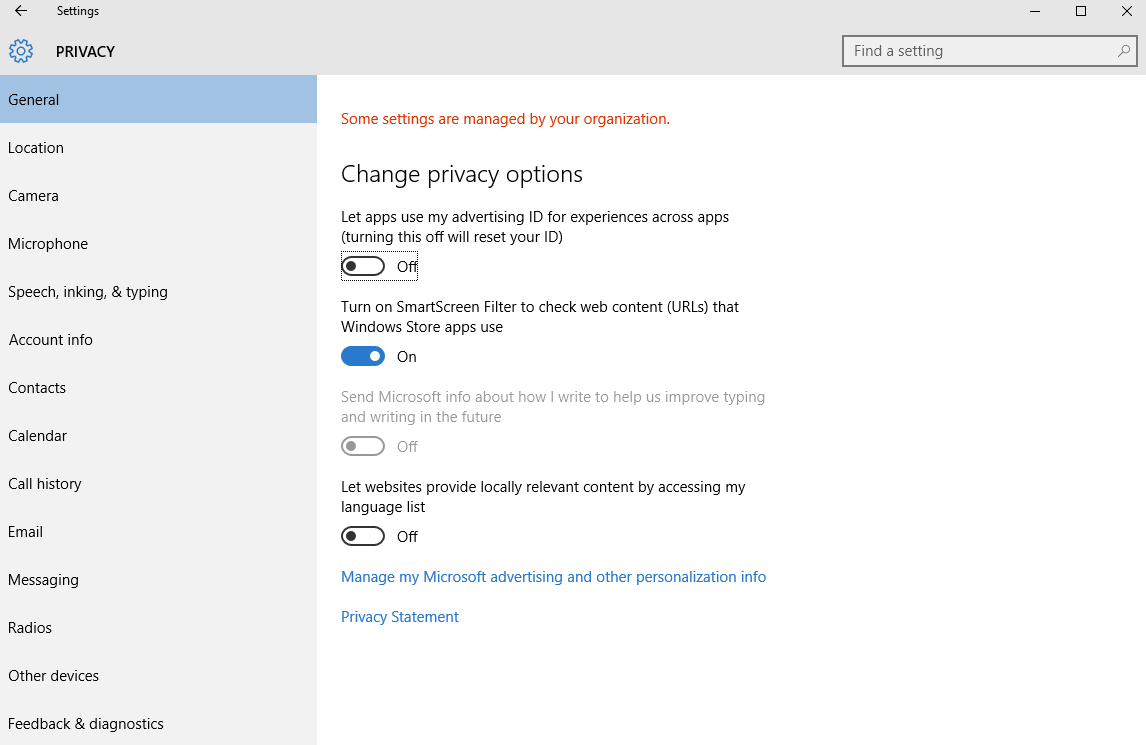The height and width of the screenshot is (745, 1146).
Task: Open Feedback & diagnostics section
Action: (86, 724)
